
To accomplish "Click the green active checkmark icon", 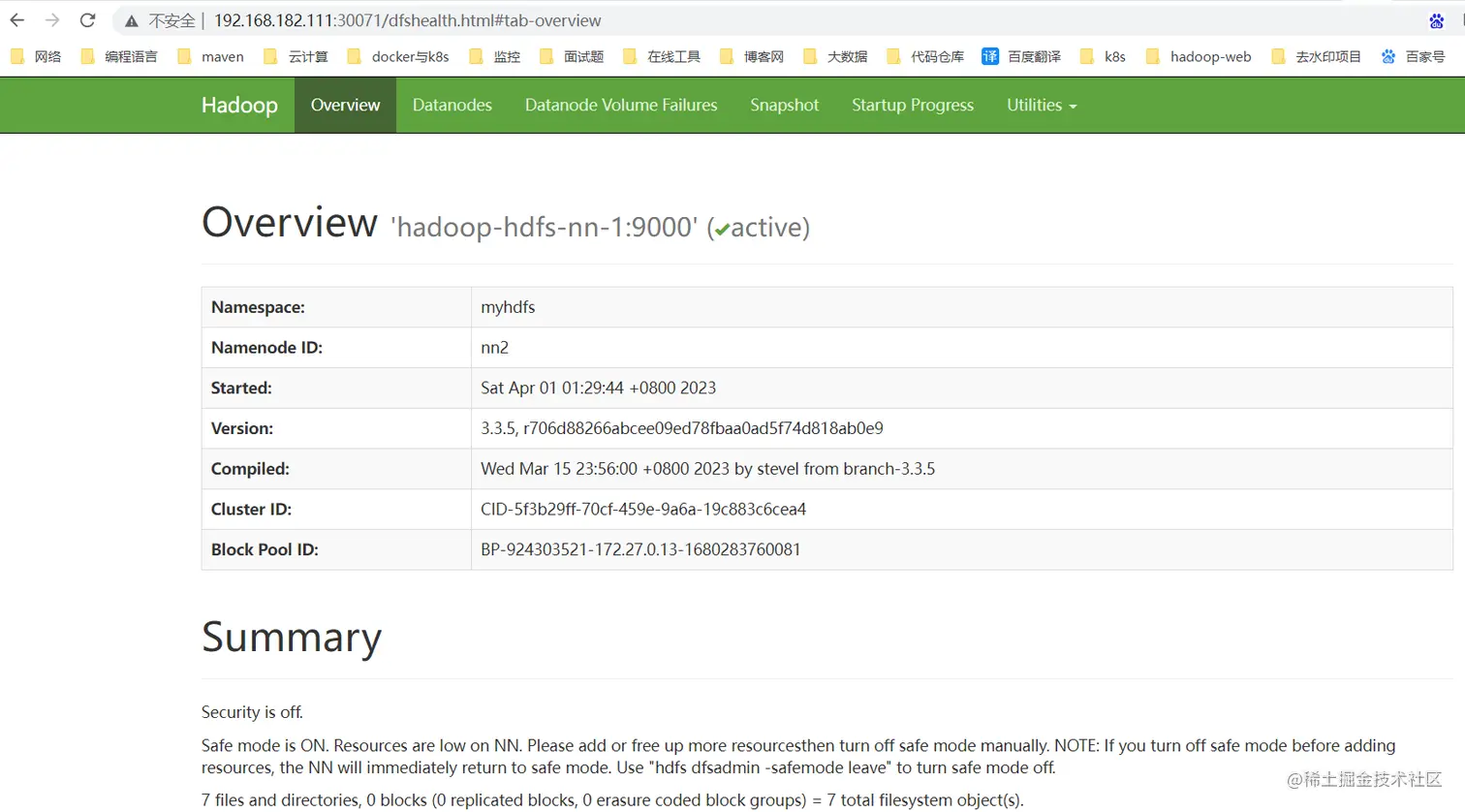I will 722,230.
